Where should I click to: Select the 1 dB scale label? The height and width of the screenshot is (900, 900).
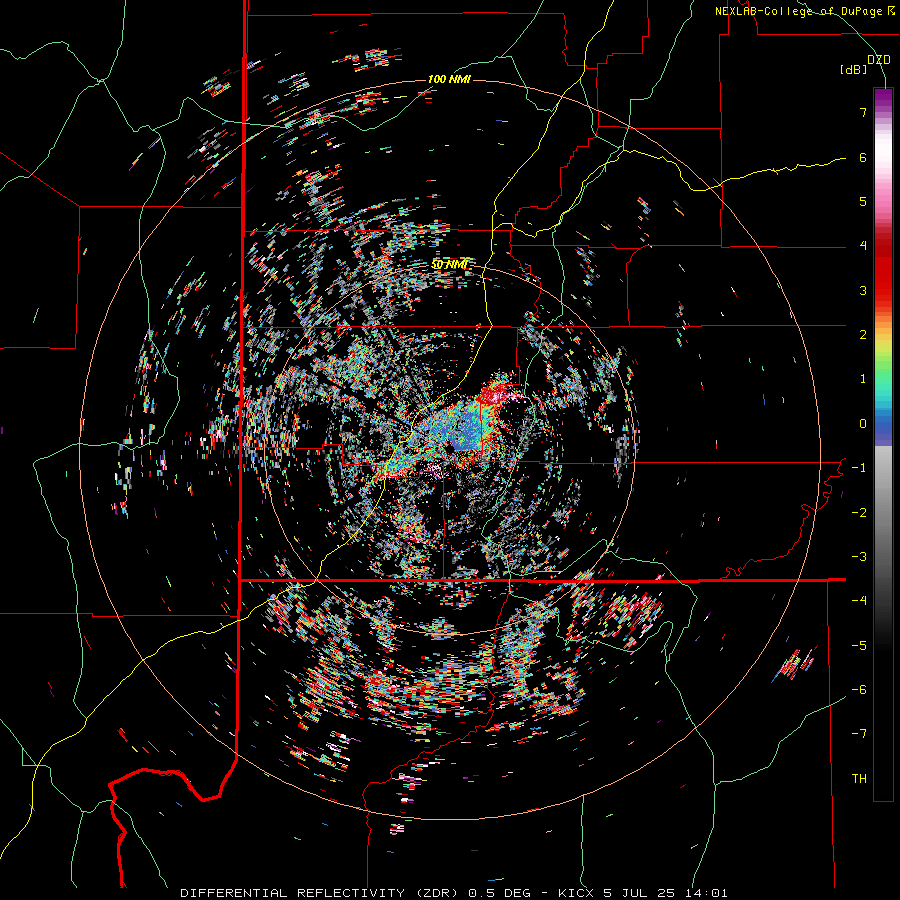[x=863, y=379]
